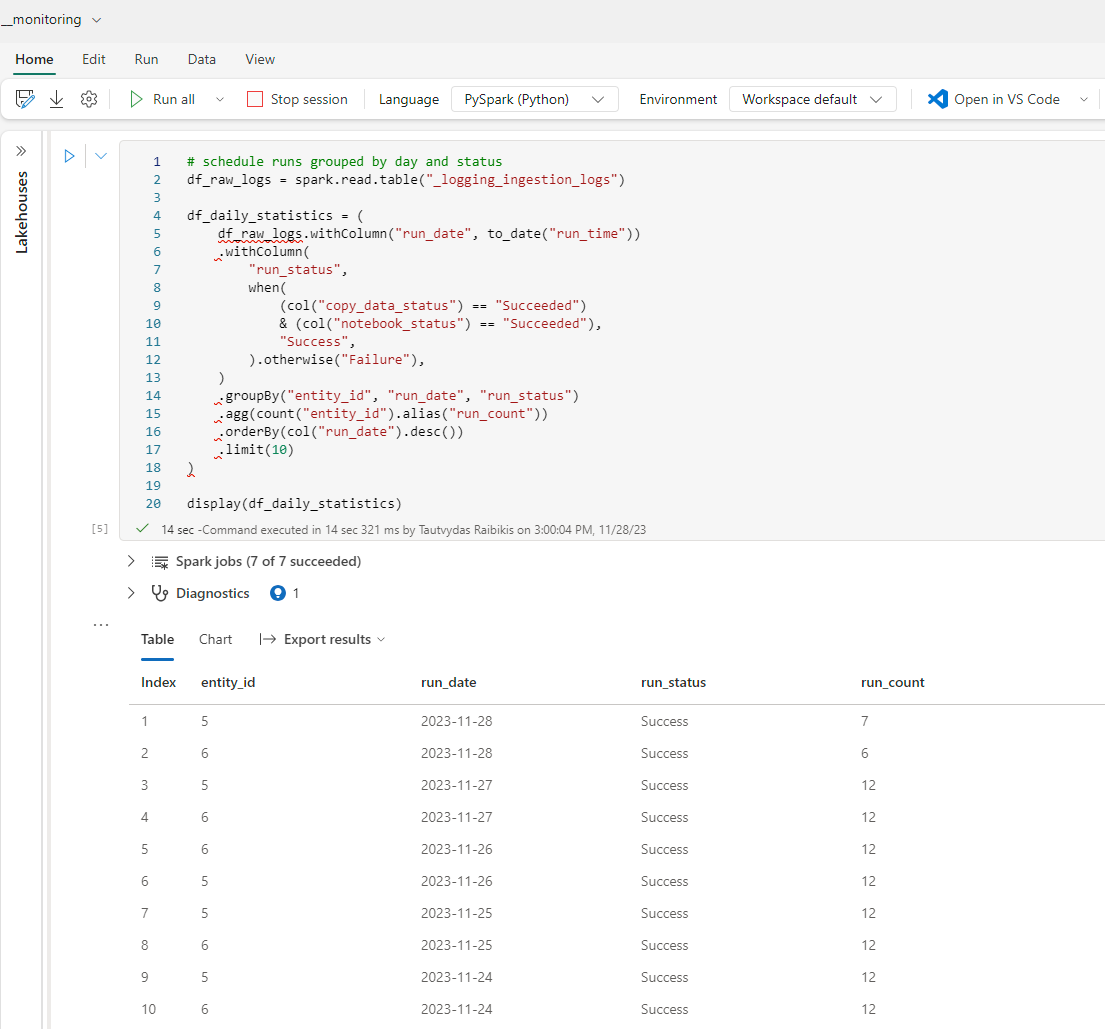Expand the Lakehouses panel double-chevron

click(21, 151)
